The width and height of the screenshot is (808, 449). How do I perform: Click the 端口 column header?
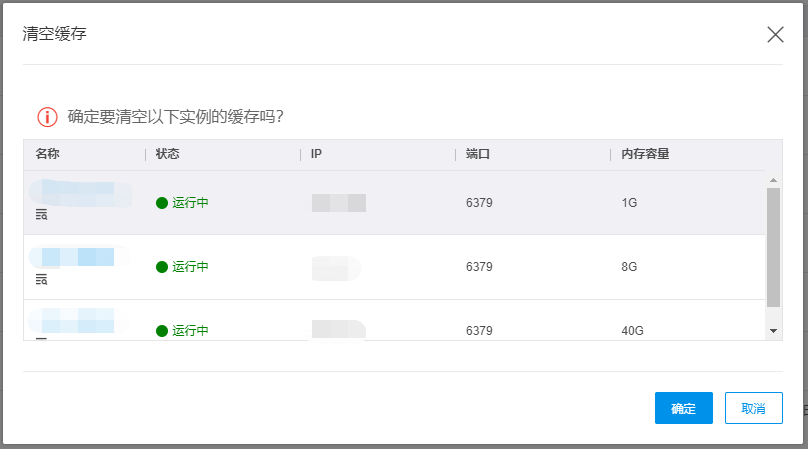tap(478, 154)
